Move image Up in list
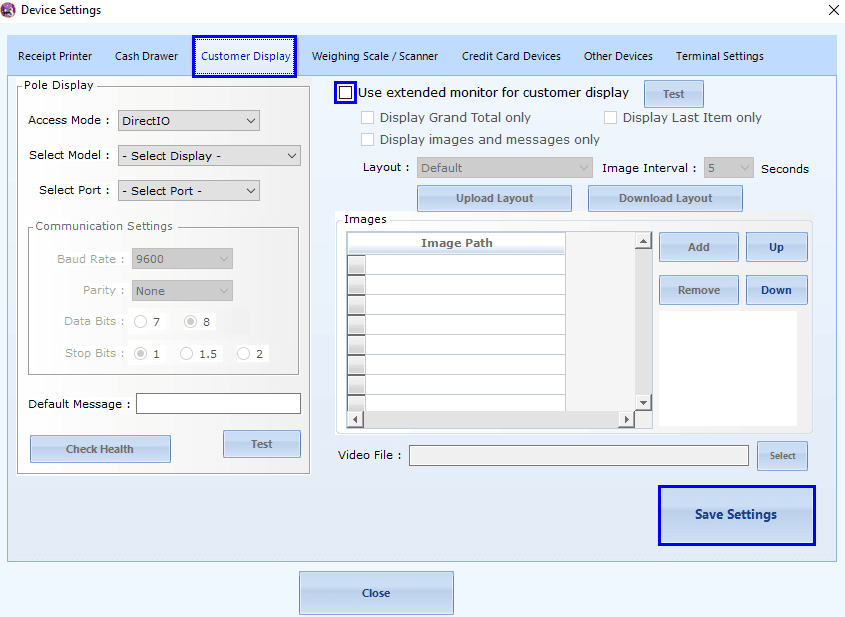This screenshot has height=617, width=845. 777,247
